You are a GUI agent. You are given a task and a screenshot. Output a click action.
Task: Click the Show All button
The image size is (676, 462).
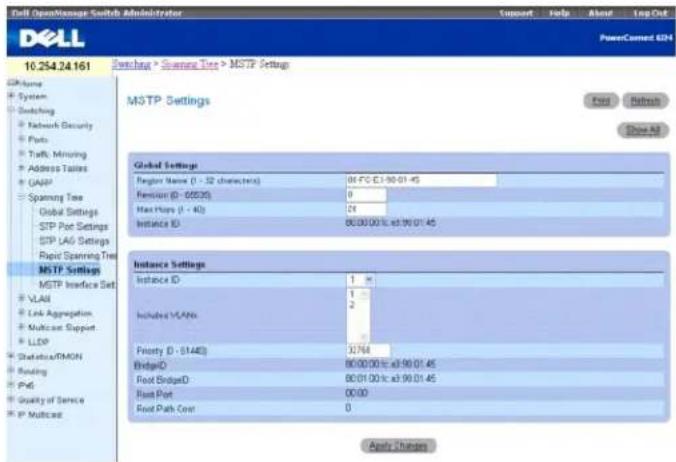pos(643,130)
